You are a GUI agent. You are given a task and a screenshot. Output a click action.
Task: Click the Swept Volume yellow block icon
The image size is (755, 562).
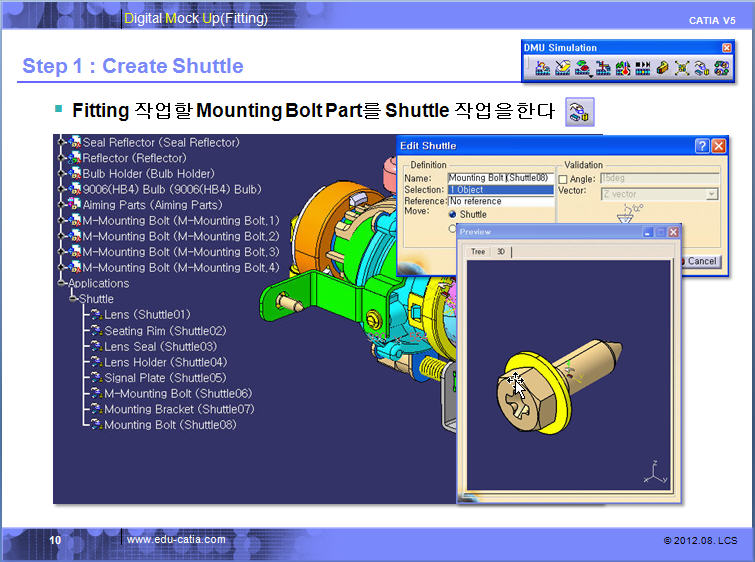(x=662, y=69)
